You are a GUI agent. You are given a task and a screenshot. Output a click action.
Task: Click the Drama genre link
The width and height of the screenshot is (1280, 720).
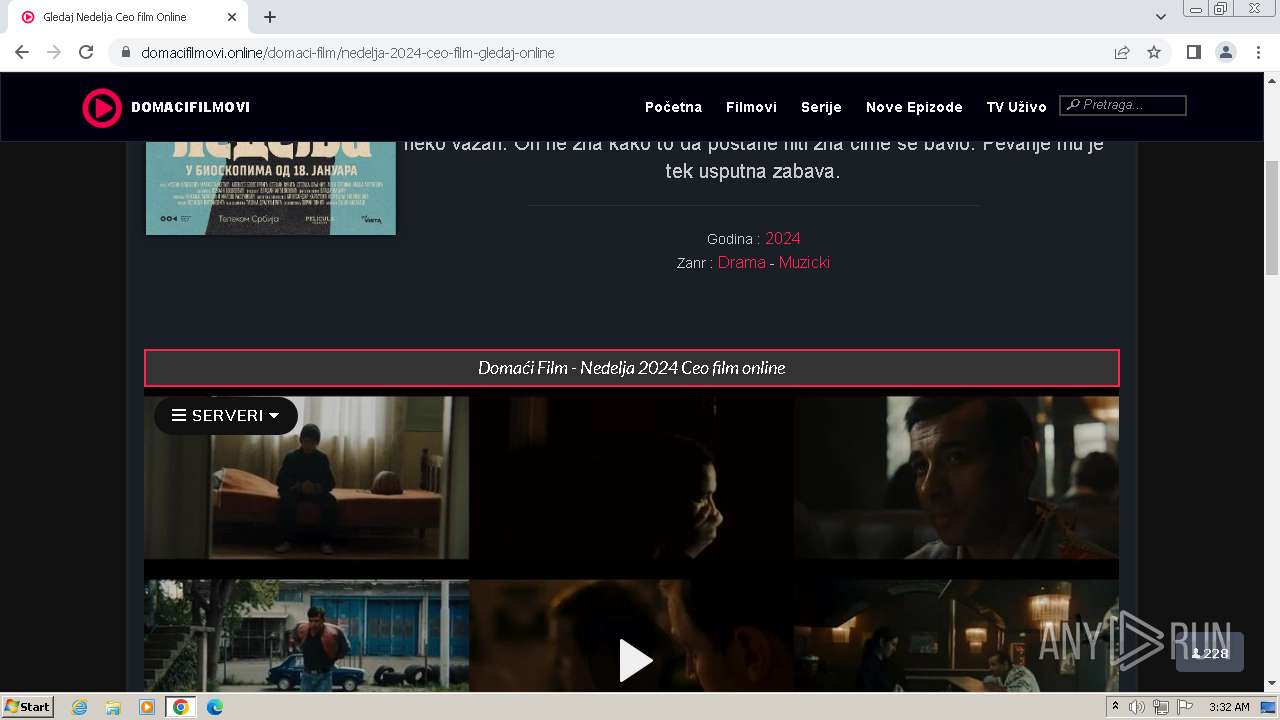tap(741, 262)
